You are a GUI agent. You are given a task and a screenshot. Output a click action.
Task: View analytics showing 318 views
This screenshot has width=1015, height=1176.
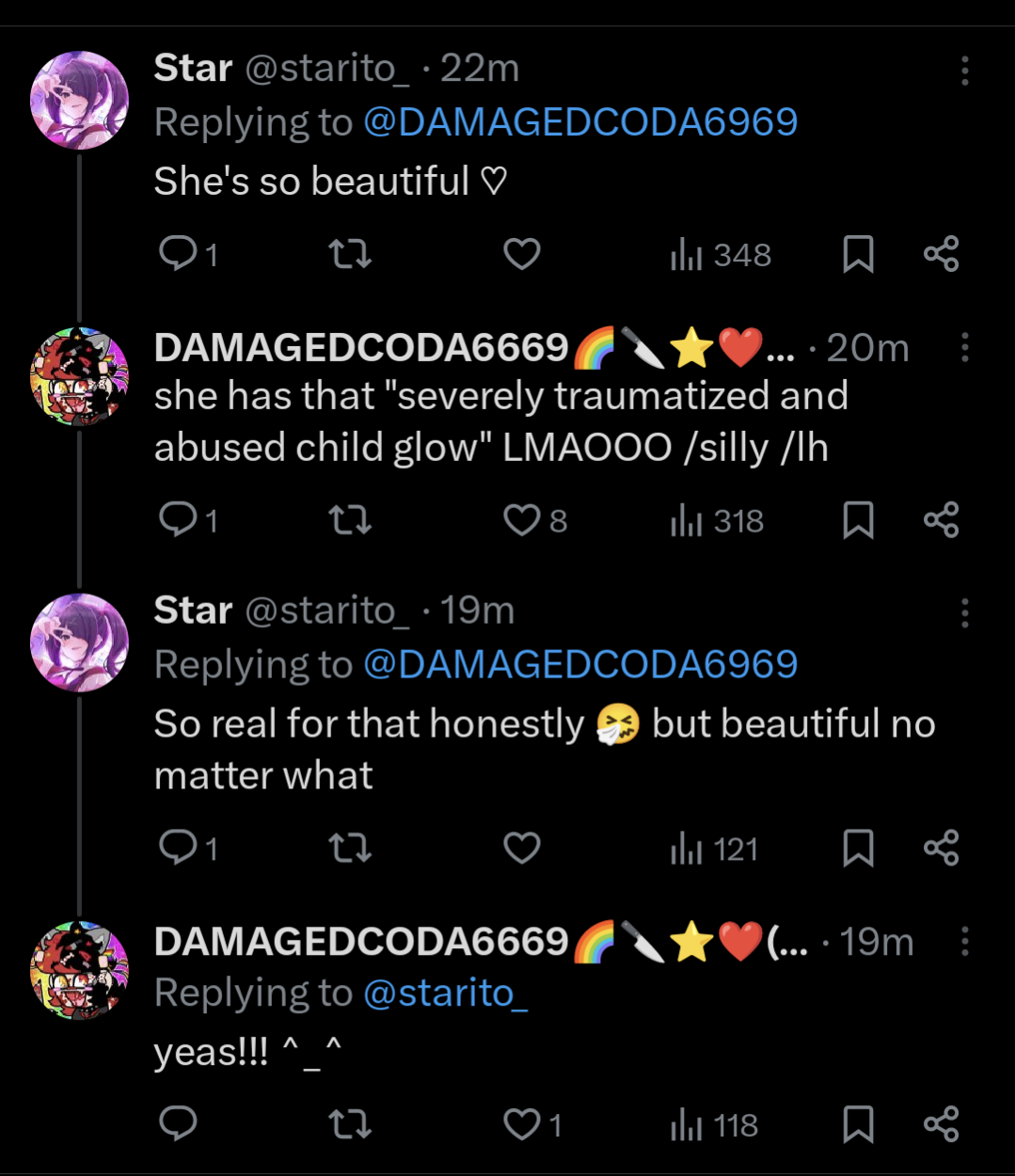coord(717,520)
